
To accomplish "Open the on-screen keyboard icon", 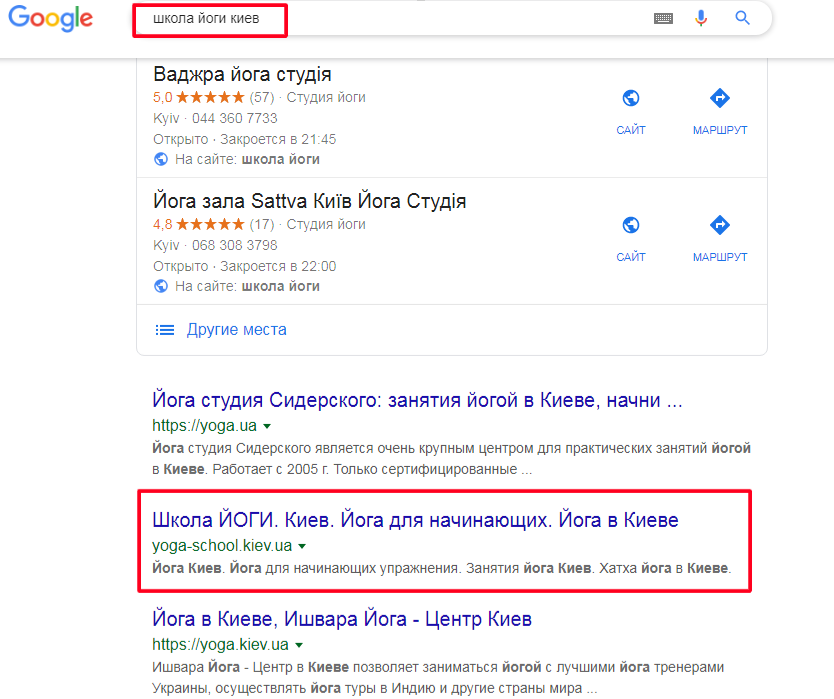I will 663,19.
